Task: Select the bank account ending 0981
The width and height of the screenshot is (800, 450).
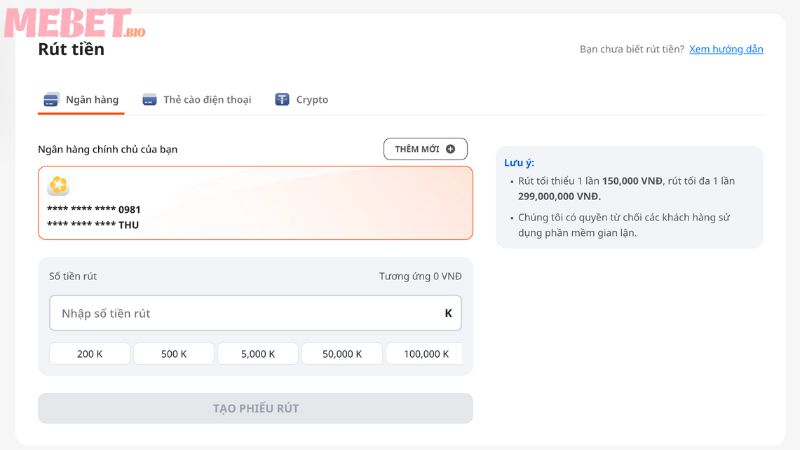Action: (x=255, y=203)
